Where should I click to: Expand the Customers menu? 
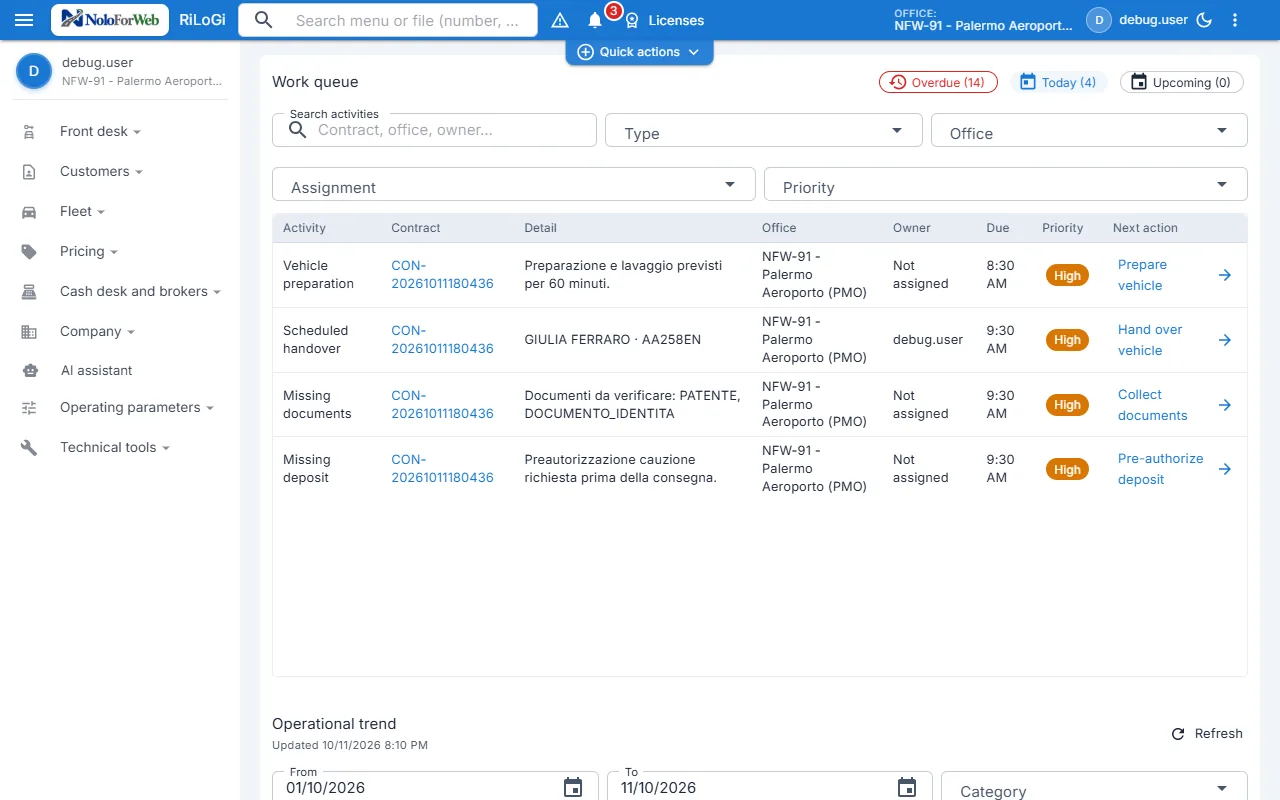click(101, 171)
